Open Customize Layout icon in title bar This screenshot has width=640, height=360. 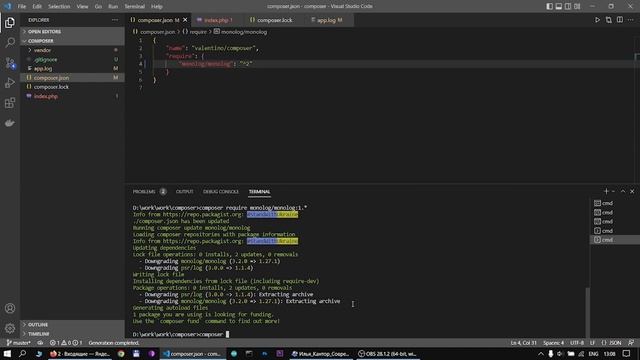click(x=577, y=6)
